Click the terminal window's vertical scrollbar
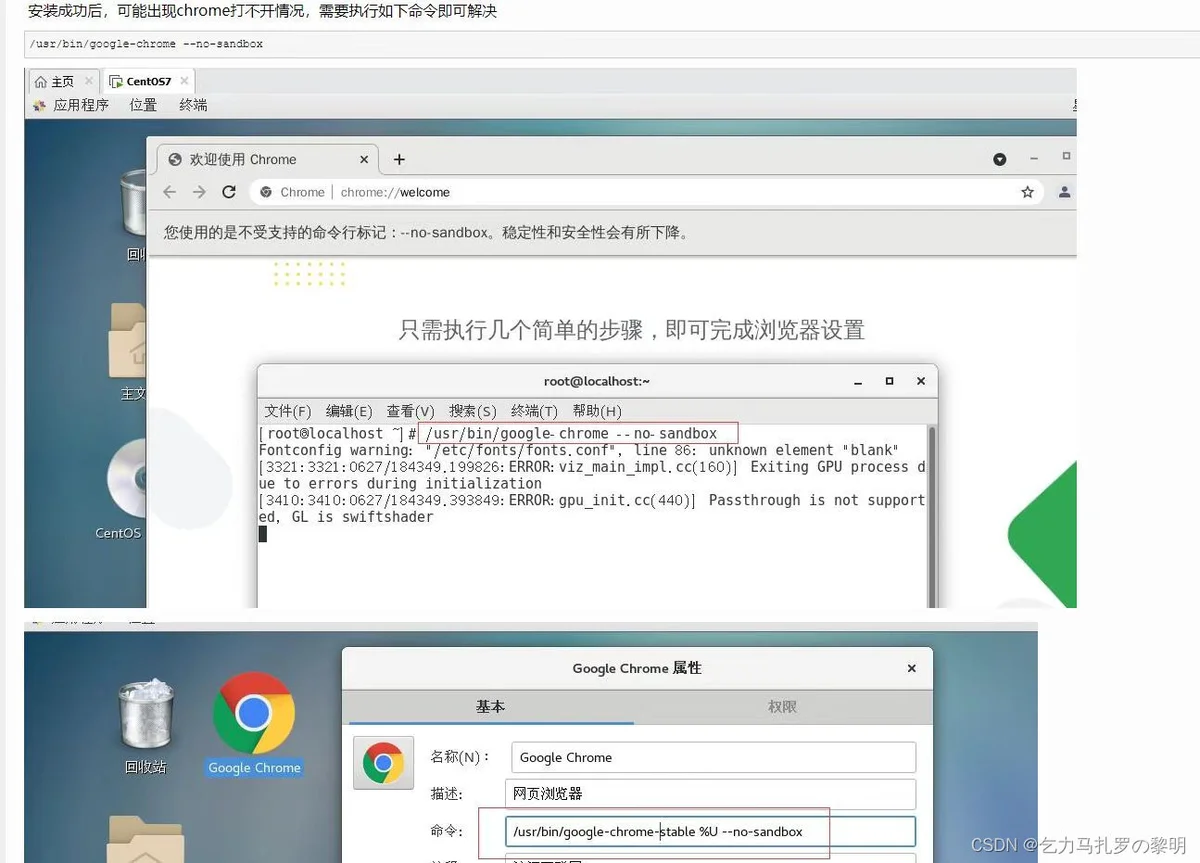The width and height of the screenshot is (1200, 863). (x=932, y=515)
